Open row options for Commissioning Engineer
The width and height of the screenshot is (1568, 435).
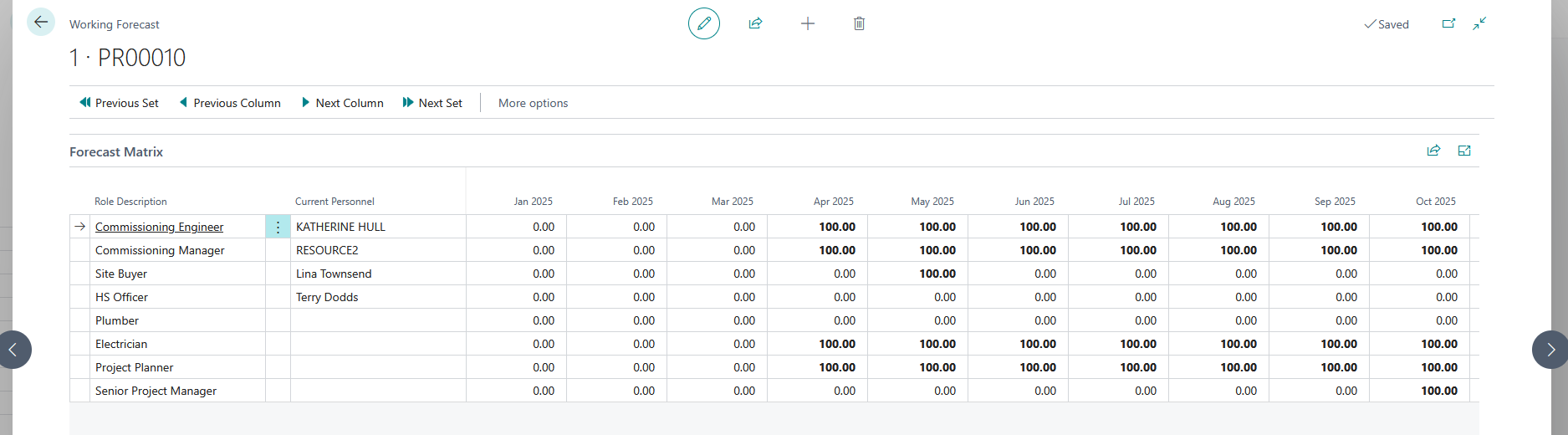coord(278,227)
